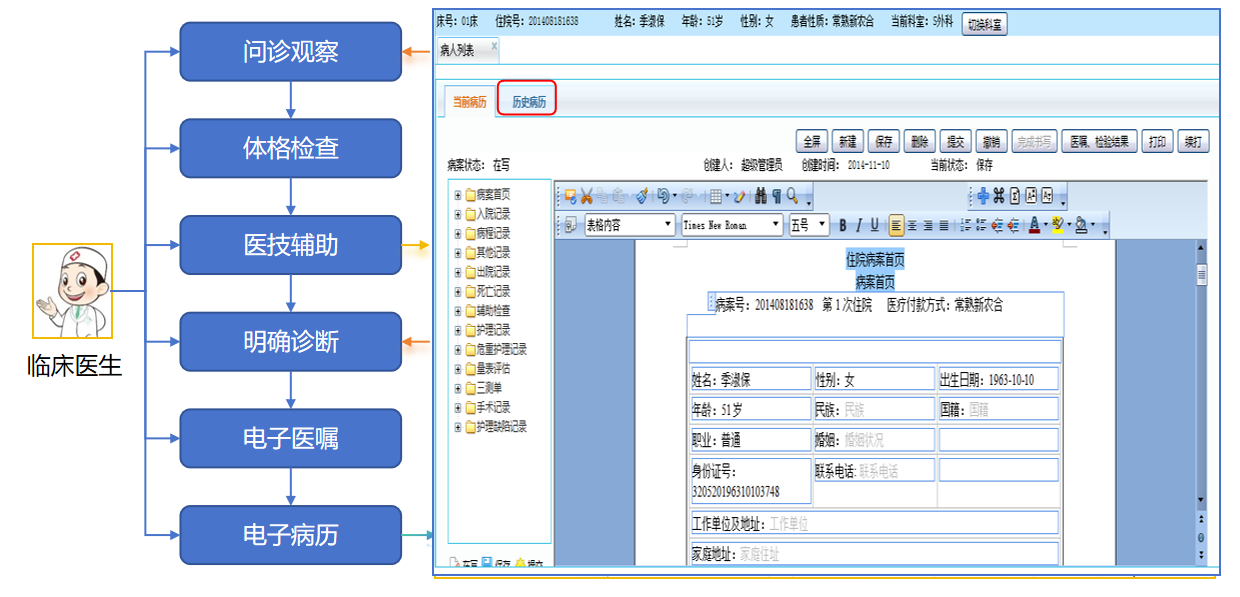Toggle underline formatting
This screenshot has width=1240, height=597.
pyautogui.click(x=875, y=225)
